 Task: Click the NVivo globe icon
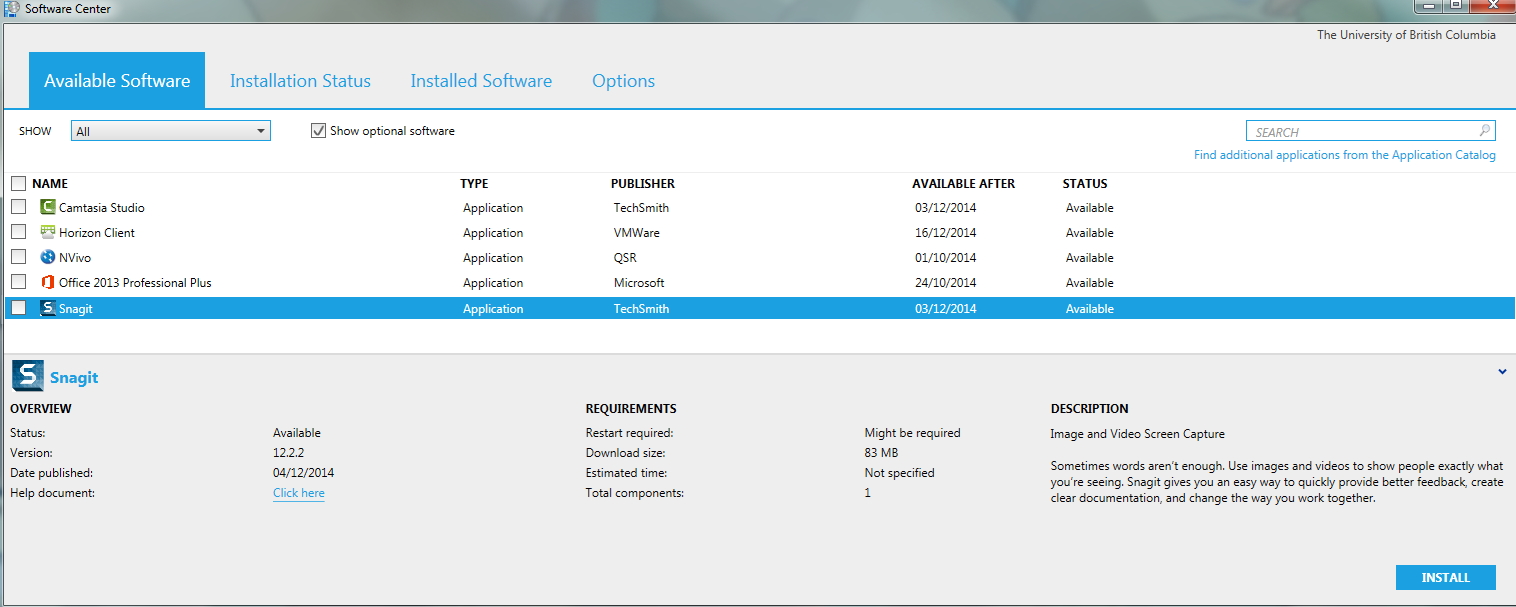coord(47,258)
